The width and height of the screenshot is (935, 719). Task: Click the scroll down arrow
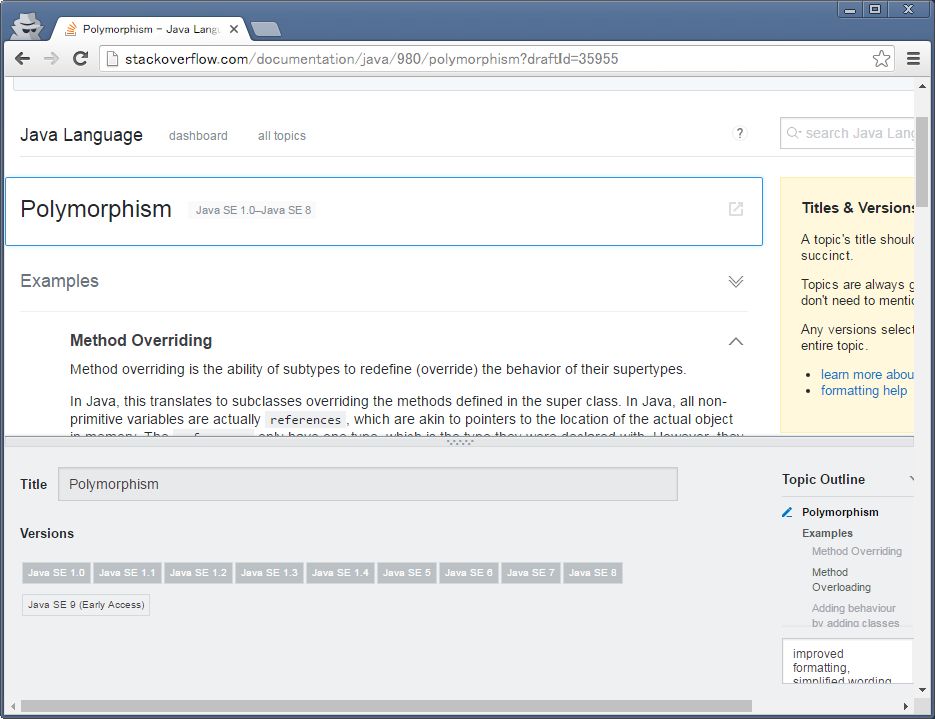coord(922,690)
